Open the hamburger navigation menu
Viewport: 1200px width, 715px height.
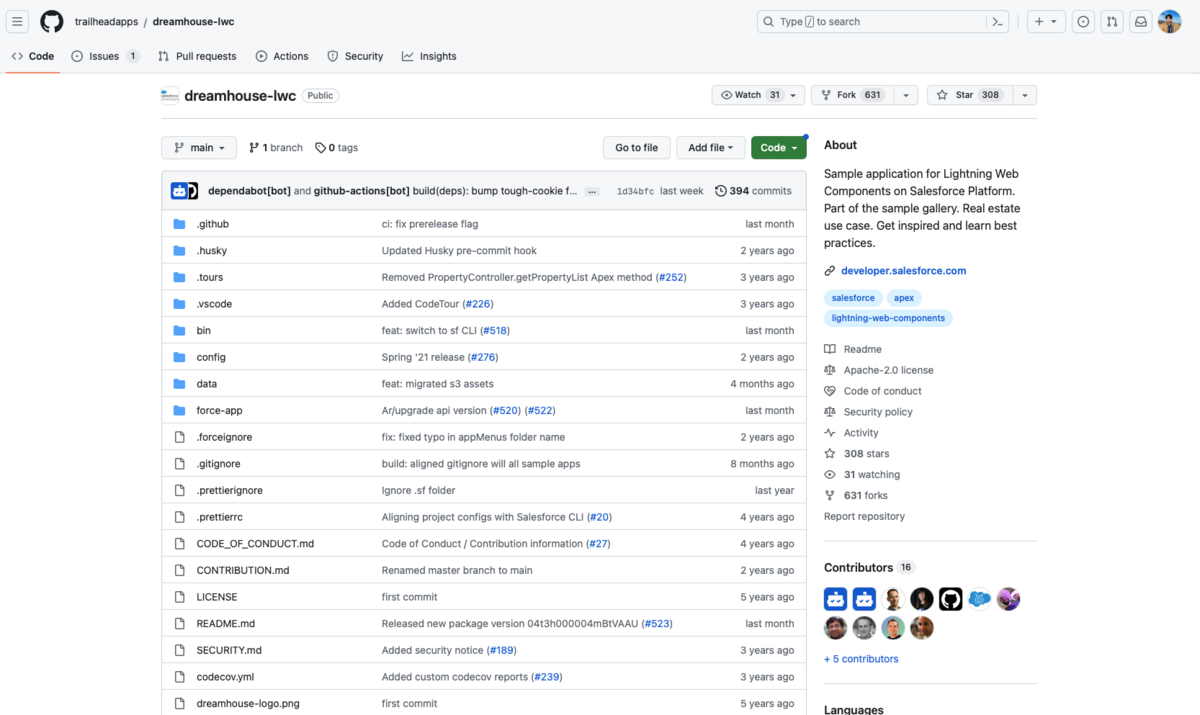pyautogui.click(x=18, y=22)
